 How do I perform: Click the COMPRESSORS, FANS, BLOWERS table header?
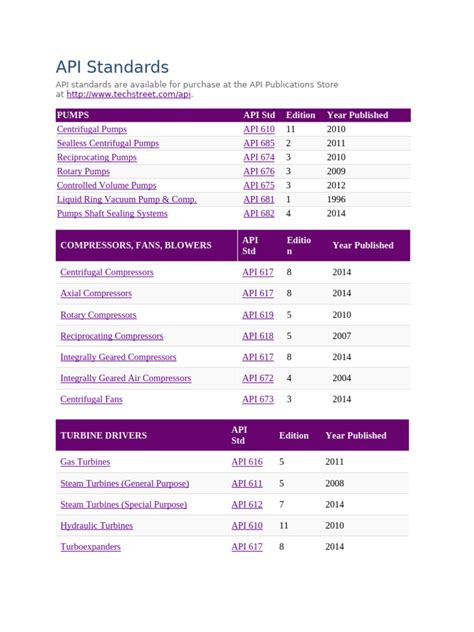tap(136, 245)
